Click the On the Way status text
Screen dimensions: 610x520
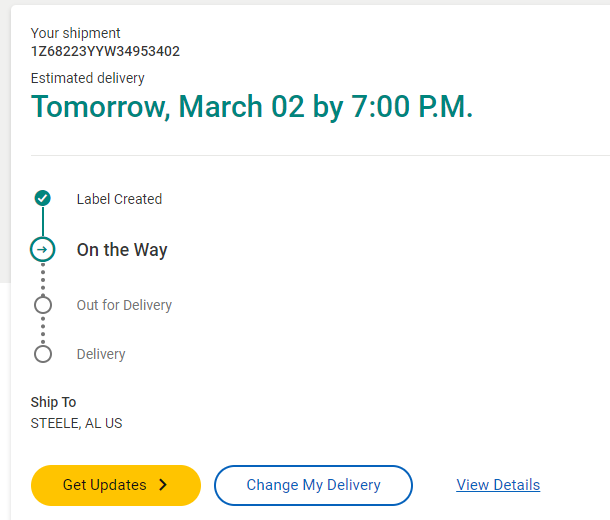pos(122,250)
